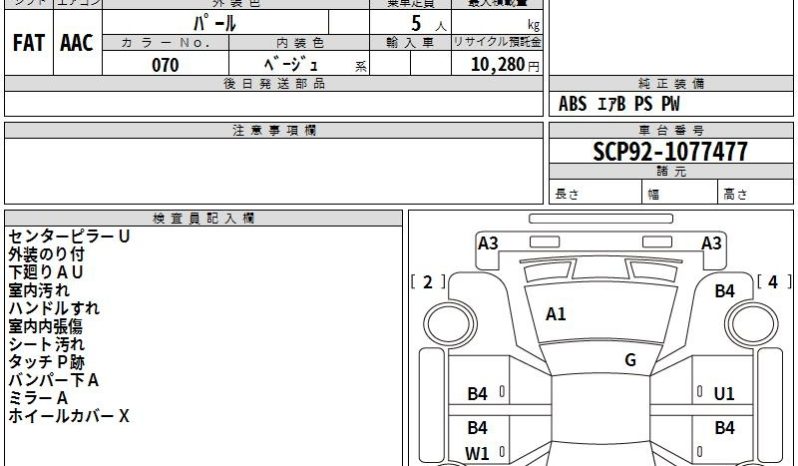Click the upper-left A3 bumper mark
This screenshot has height=466, width=798.
click(488, 243)
